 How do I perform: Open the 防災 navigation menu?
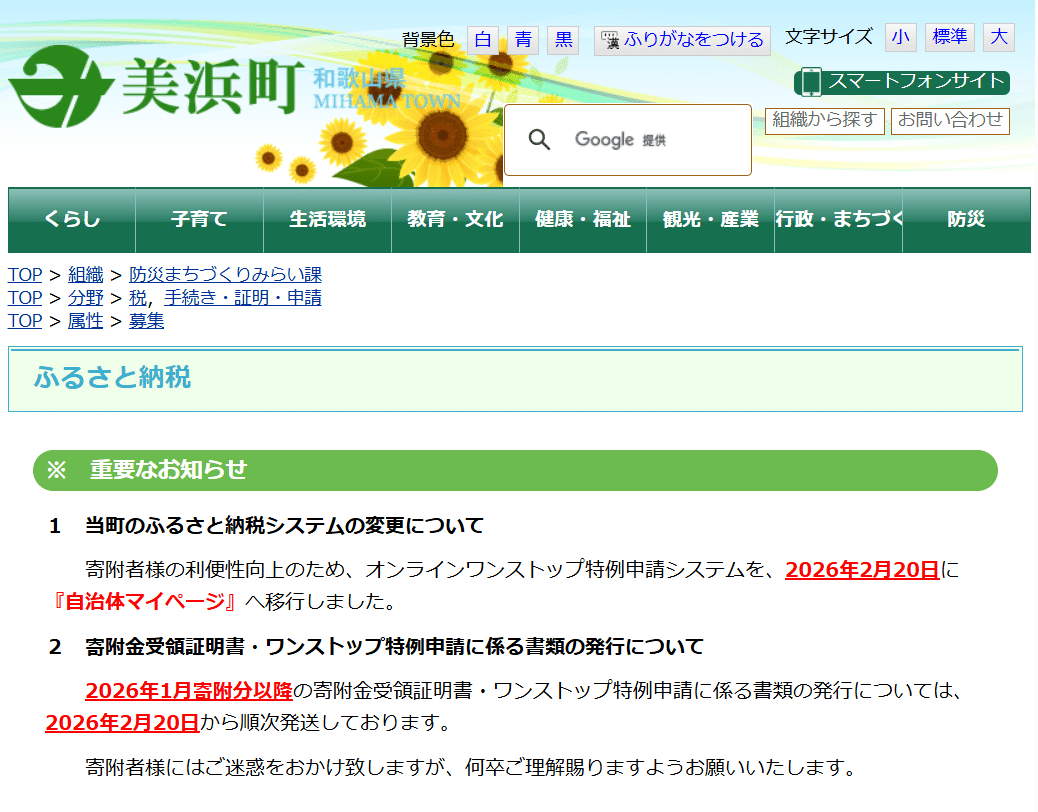(x=966, y=220)
